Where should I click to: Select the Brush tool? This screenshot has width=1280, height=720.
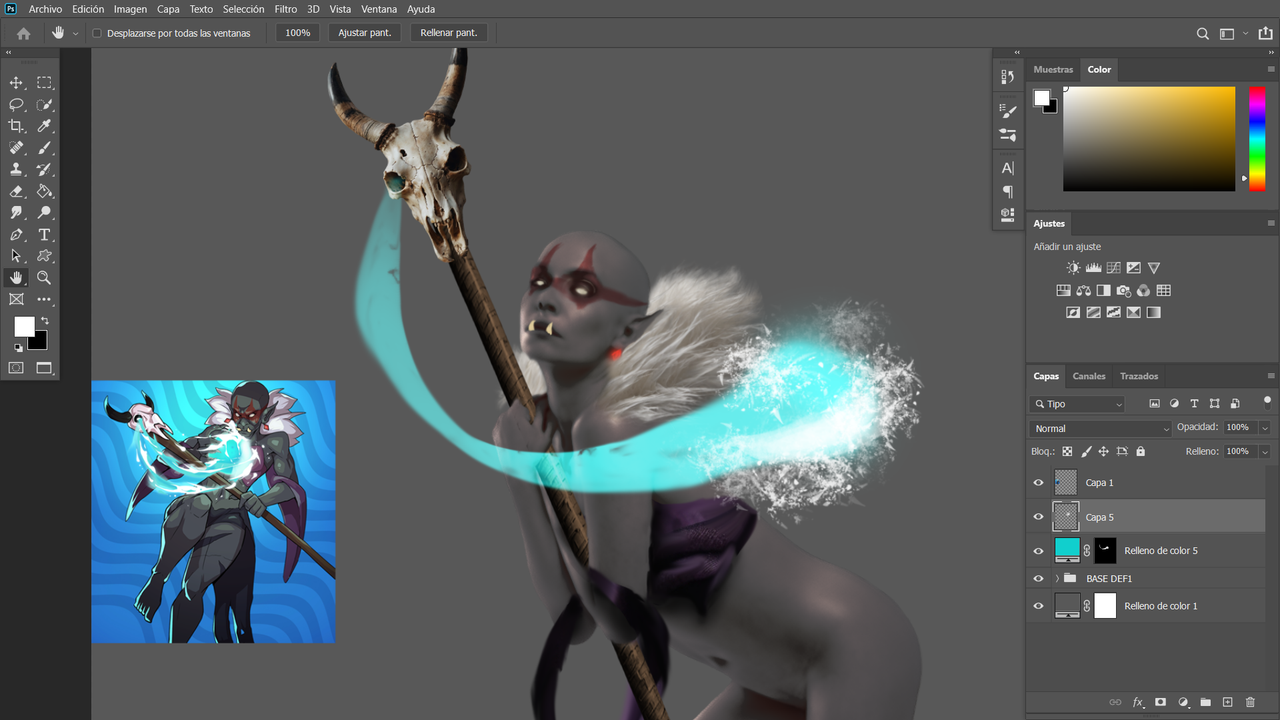click(x=44, y=148)
